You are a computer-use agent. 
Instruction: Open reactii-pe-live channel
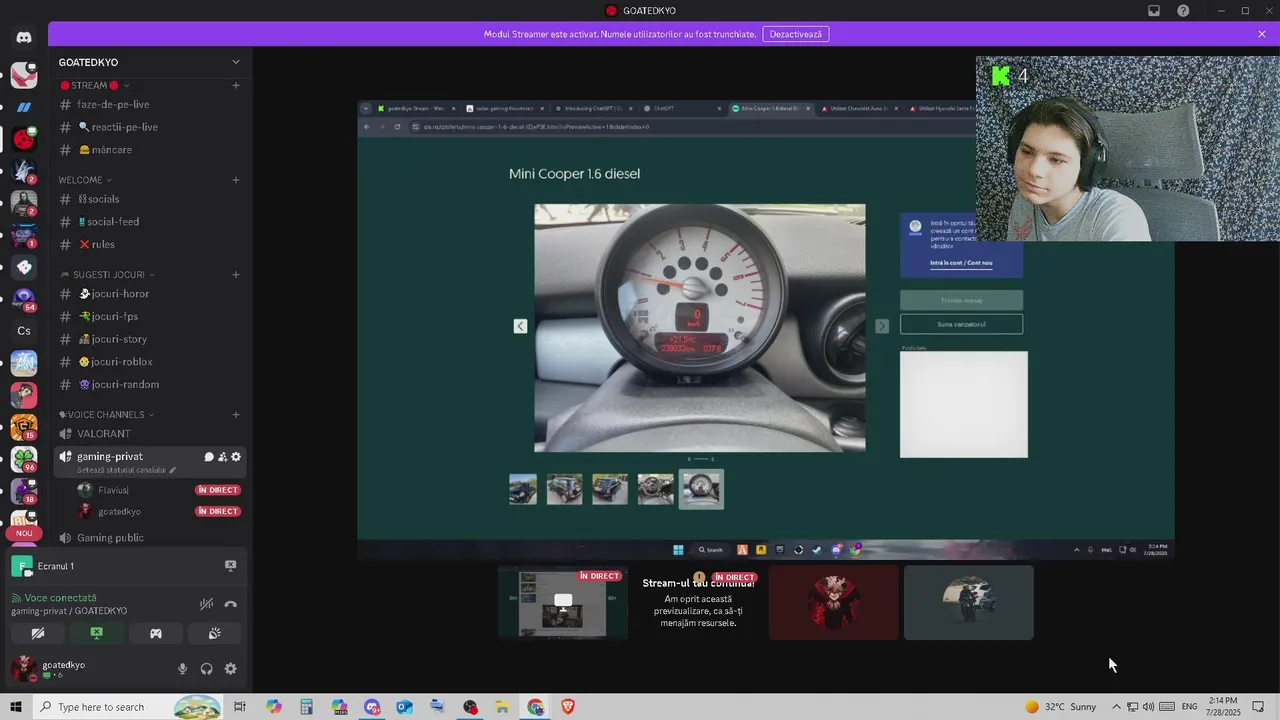pos(150,127)
